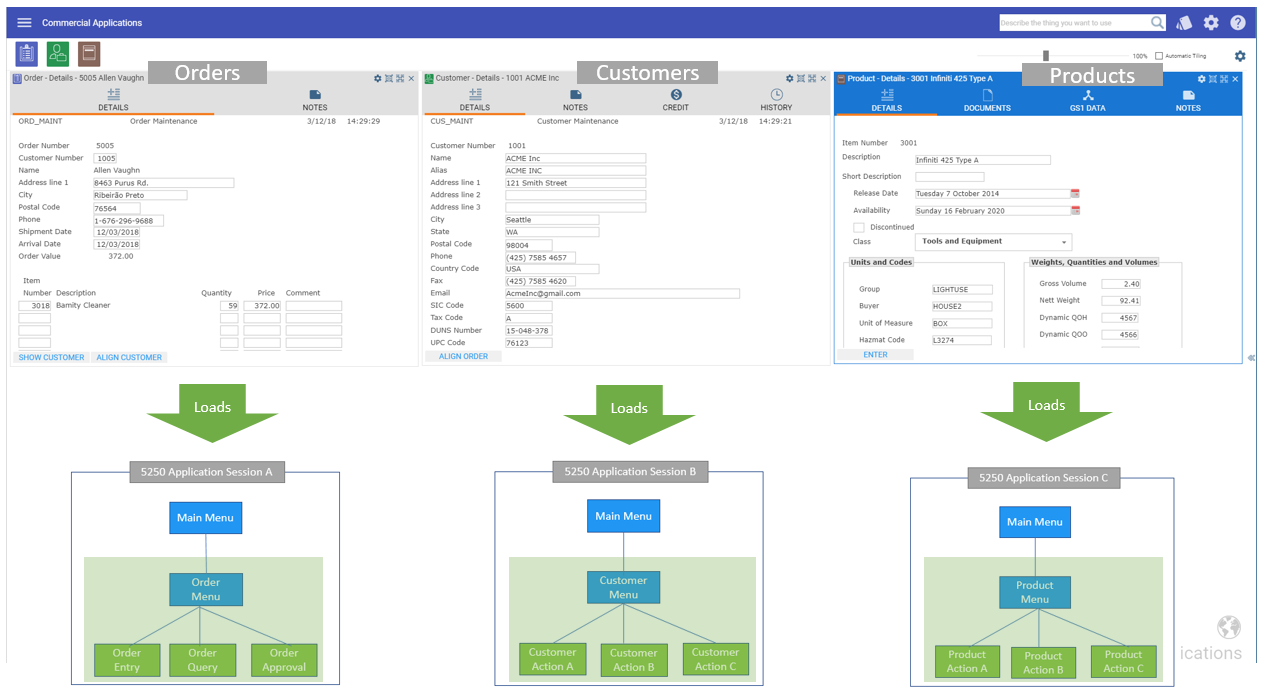
Task: Click the Order City field Ribeirão Preto
Action: (140, 195)
